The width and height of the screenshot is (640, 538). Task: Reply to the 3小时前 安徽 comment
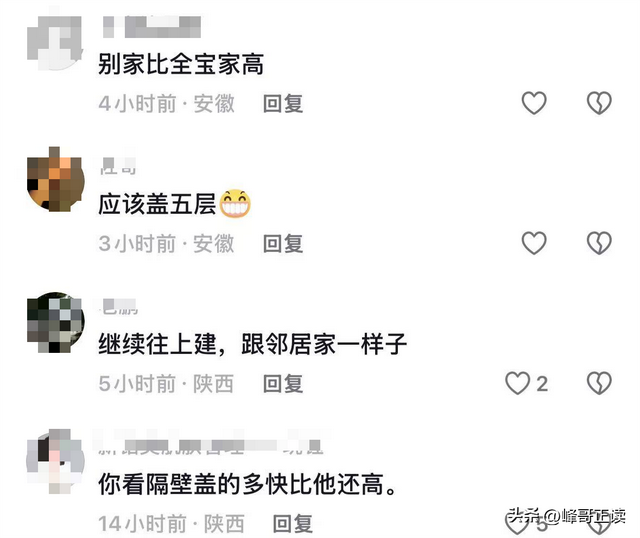coord(283,243)
